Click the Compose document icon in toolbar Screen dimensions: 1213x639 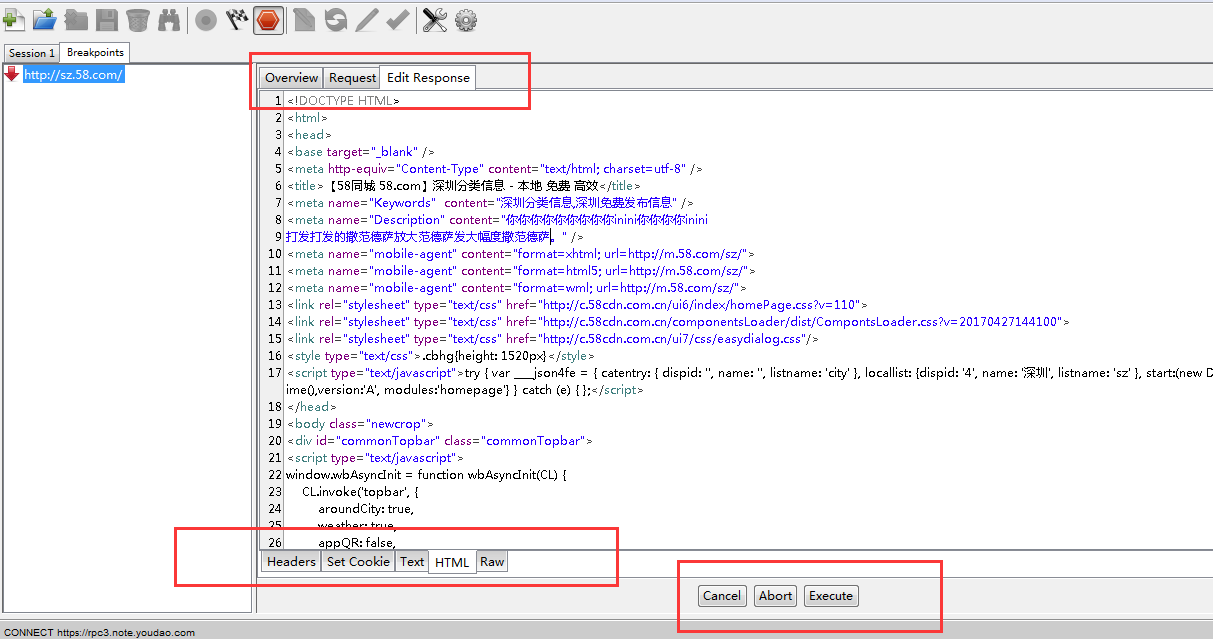point(304,18)
